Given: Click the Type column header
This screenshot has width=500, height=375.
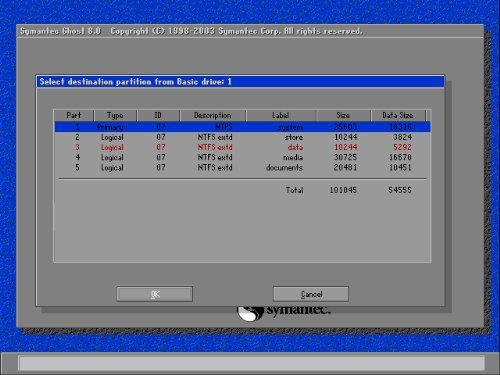Looking at the screenshot, I should (x=115, y=115).
